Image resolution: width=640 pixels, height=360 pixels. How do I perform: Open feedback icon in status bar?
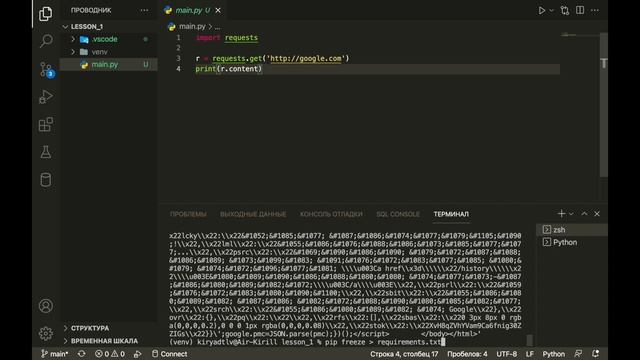578,354
